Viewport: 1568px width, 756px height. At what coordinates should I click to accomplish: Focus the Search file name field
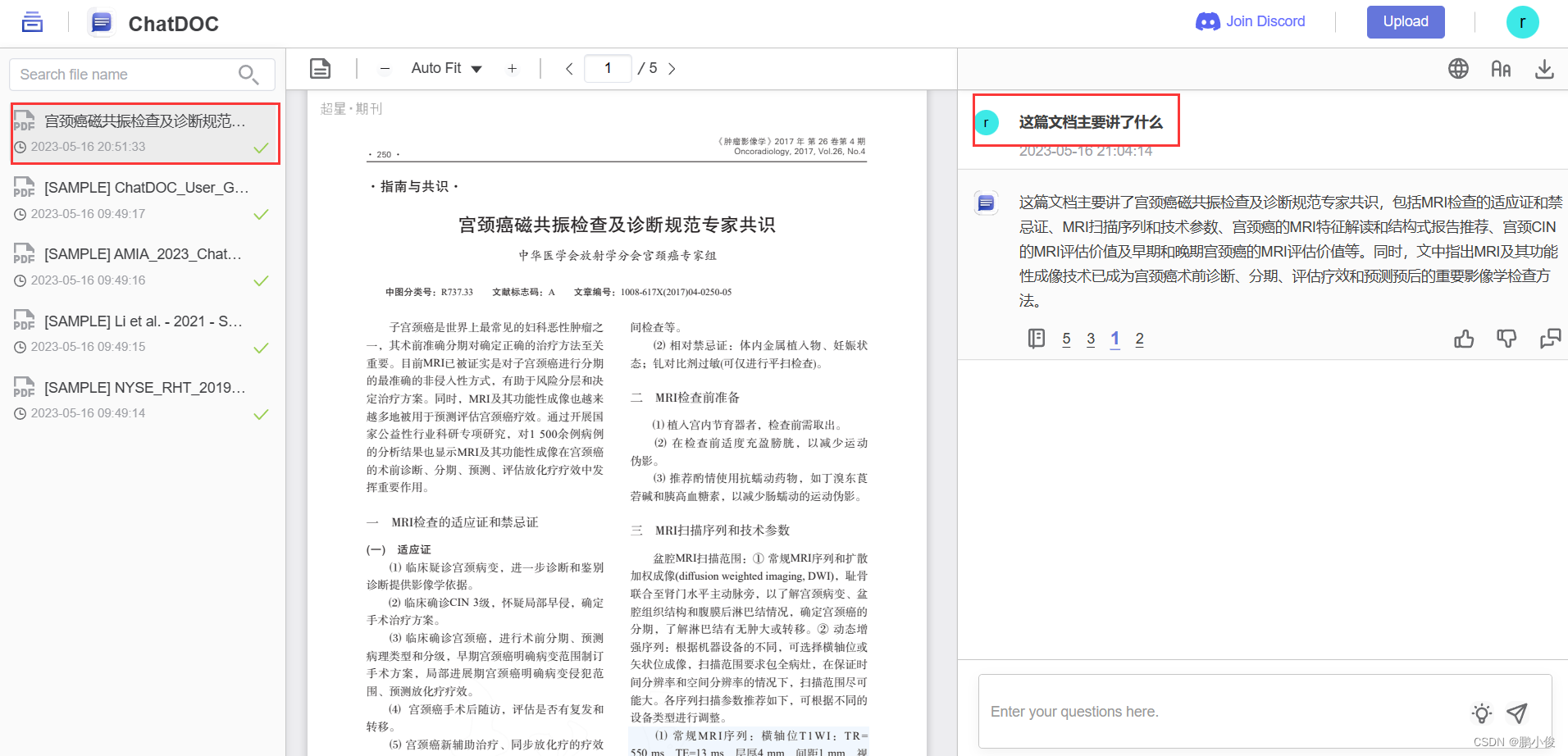[x=141, y=75]
